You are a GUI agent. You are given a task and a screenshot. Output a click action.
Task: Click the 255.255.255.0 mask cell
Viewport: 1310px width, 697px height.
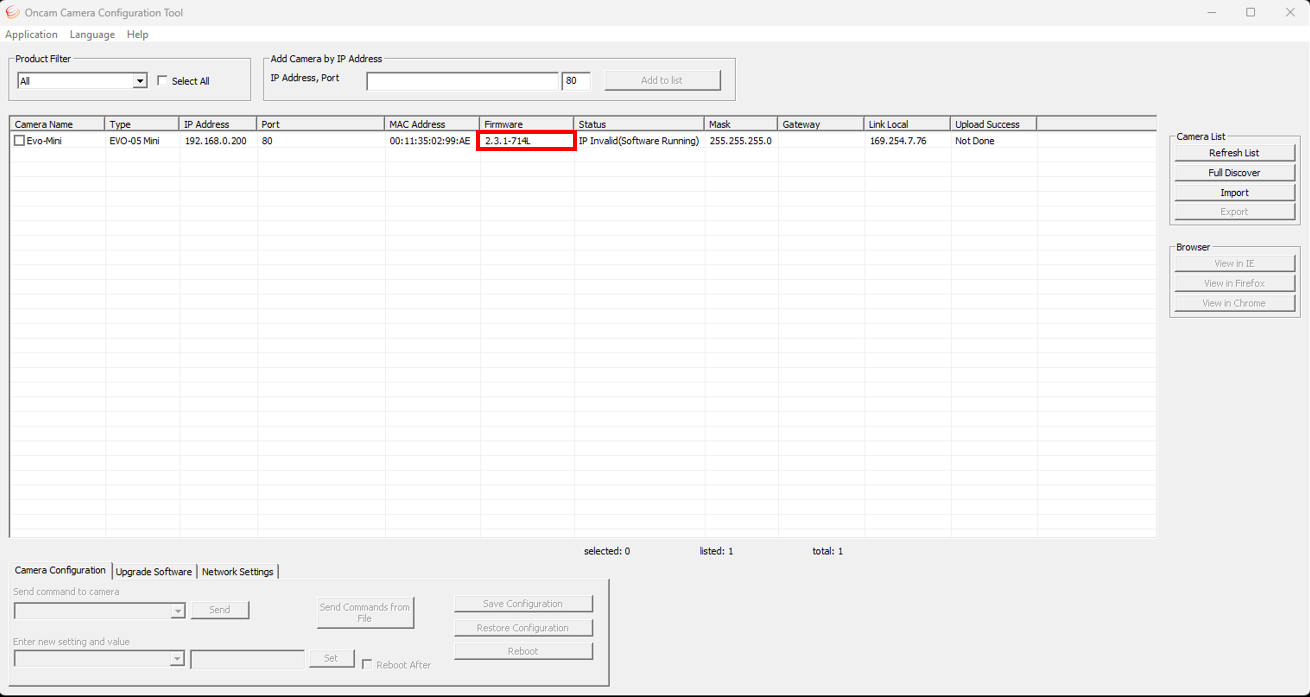741,141
